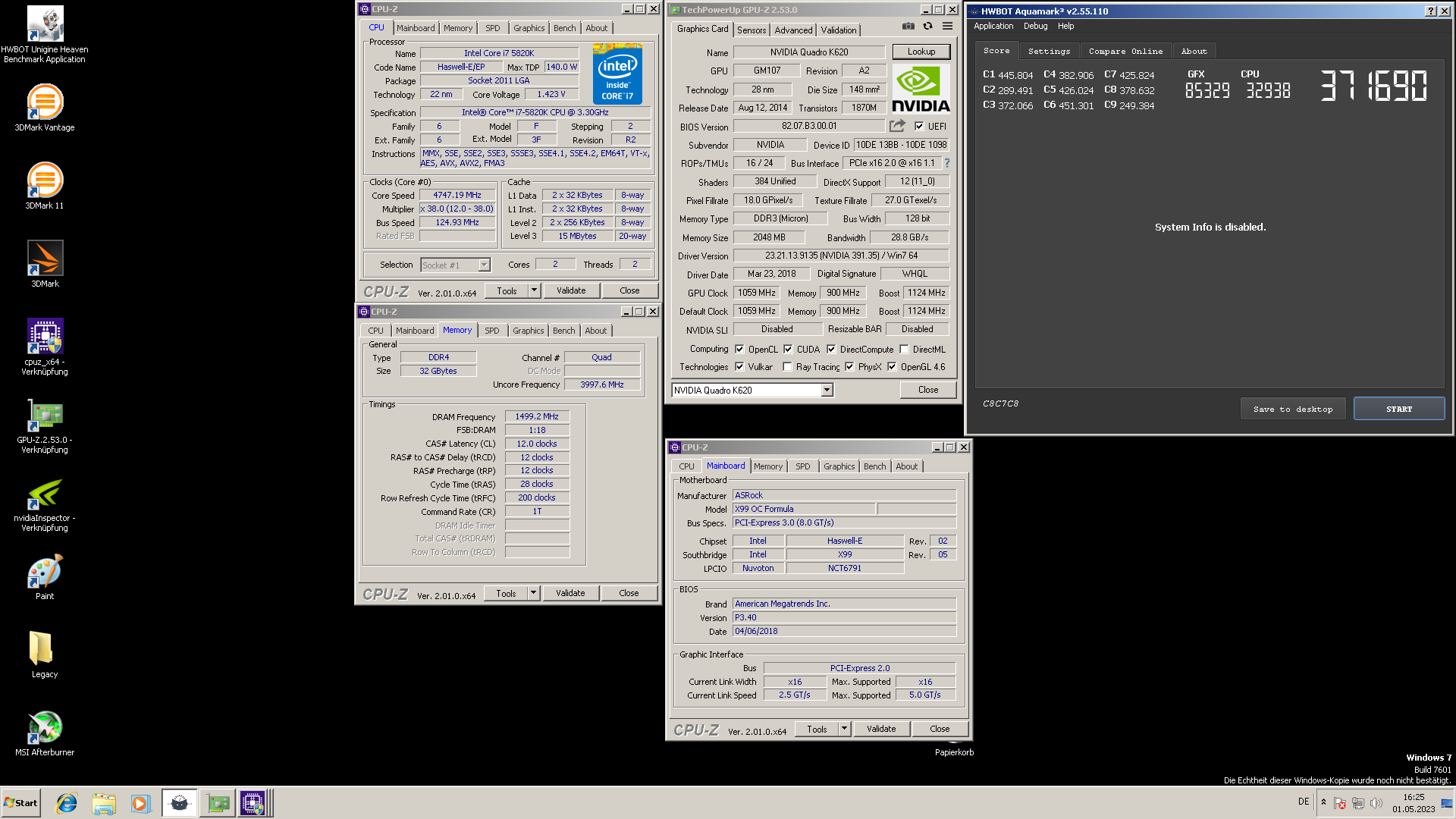Click Close button in GPU-Z window

click(928, 390)
